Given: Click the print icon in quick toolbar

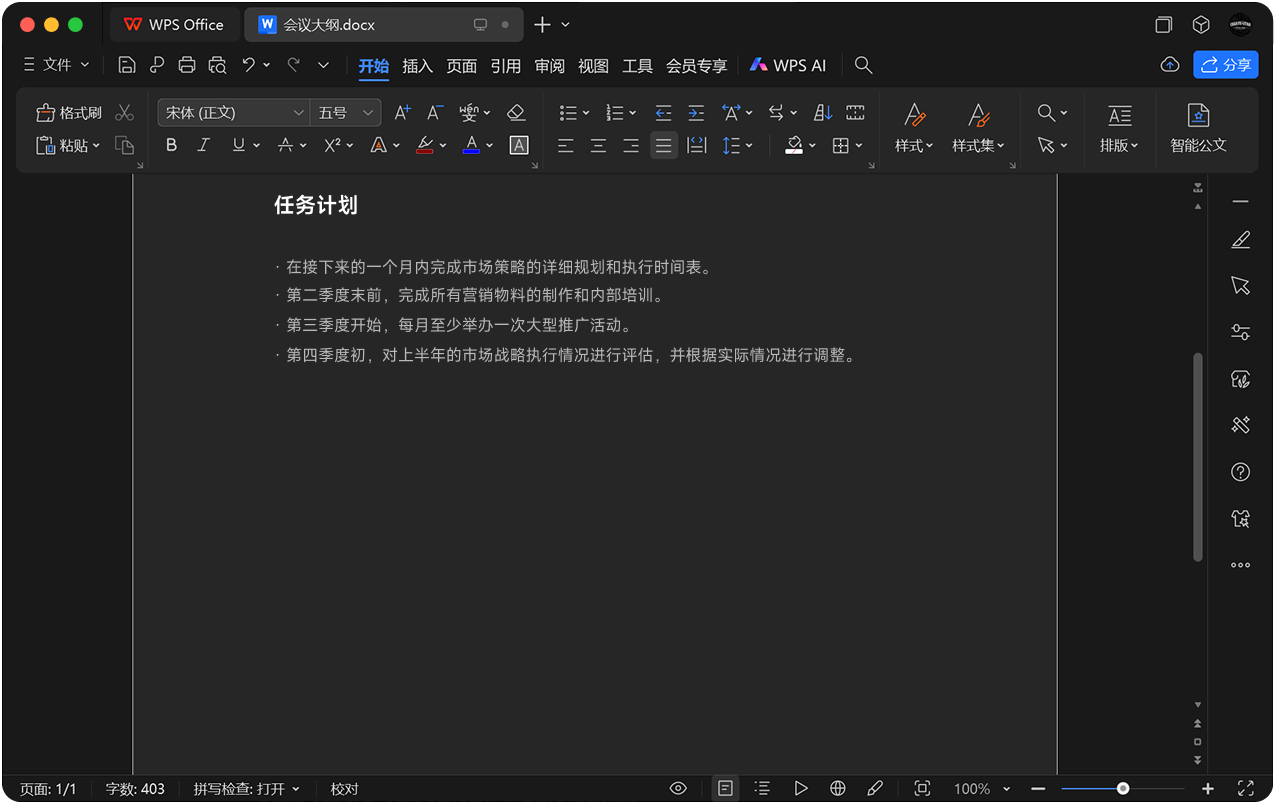Looking at the screenshot, I should (x=186, y=65).
